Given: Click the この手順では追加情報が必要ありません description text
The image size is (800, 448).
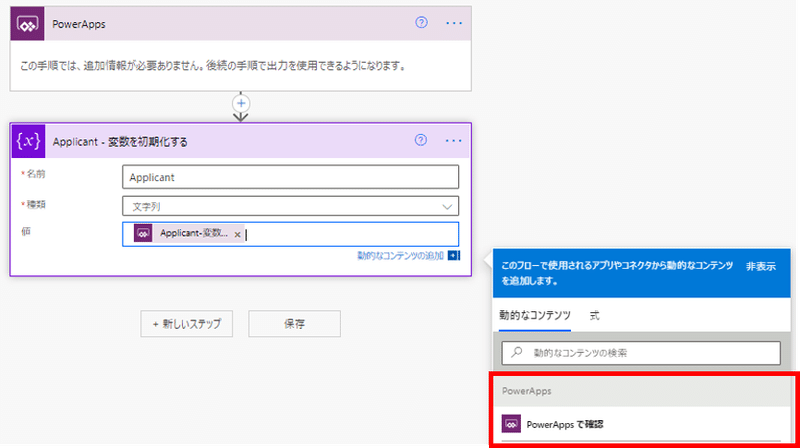Looking at the screenshot, I should coord(213,66).
